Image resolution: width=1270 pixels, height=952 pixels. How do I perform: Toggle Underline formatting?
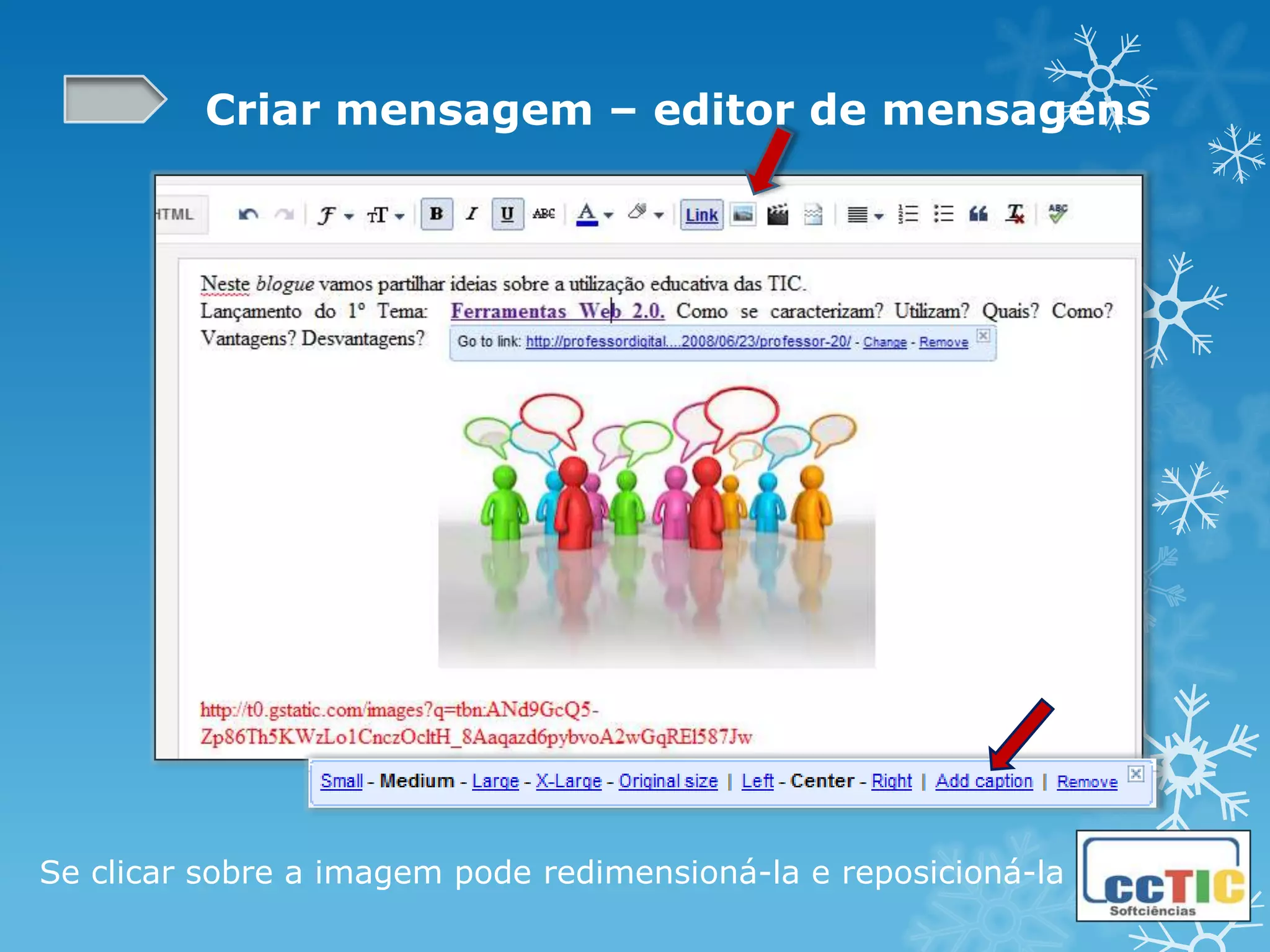507,214
